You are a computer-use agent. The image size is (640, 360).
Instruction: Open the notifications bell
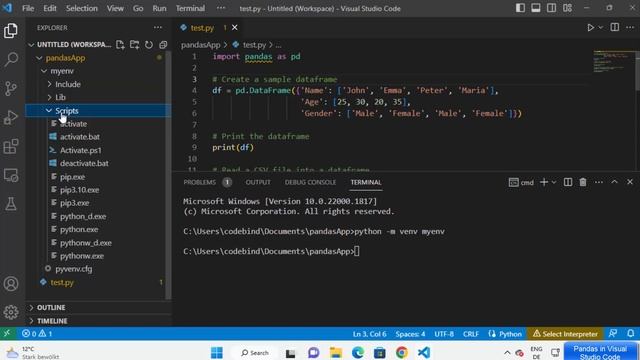point(631,334)
